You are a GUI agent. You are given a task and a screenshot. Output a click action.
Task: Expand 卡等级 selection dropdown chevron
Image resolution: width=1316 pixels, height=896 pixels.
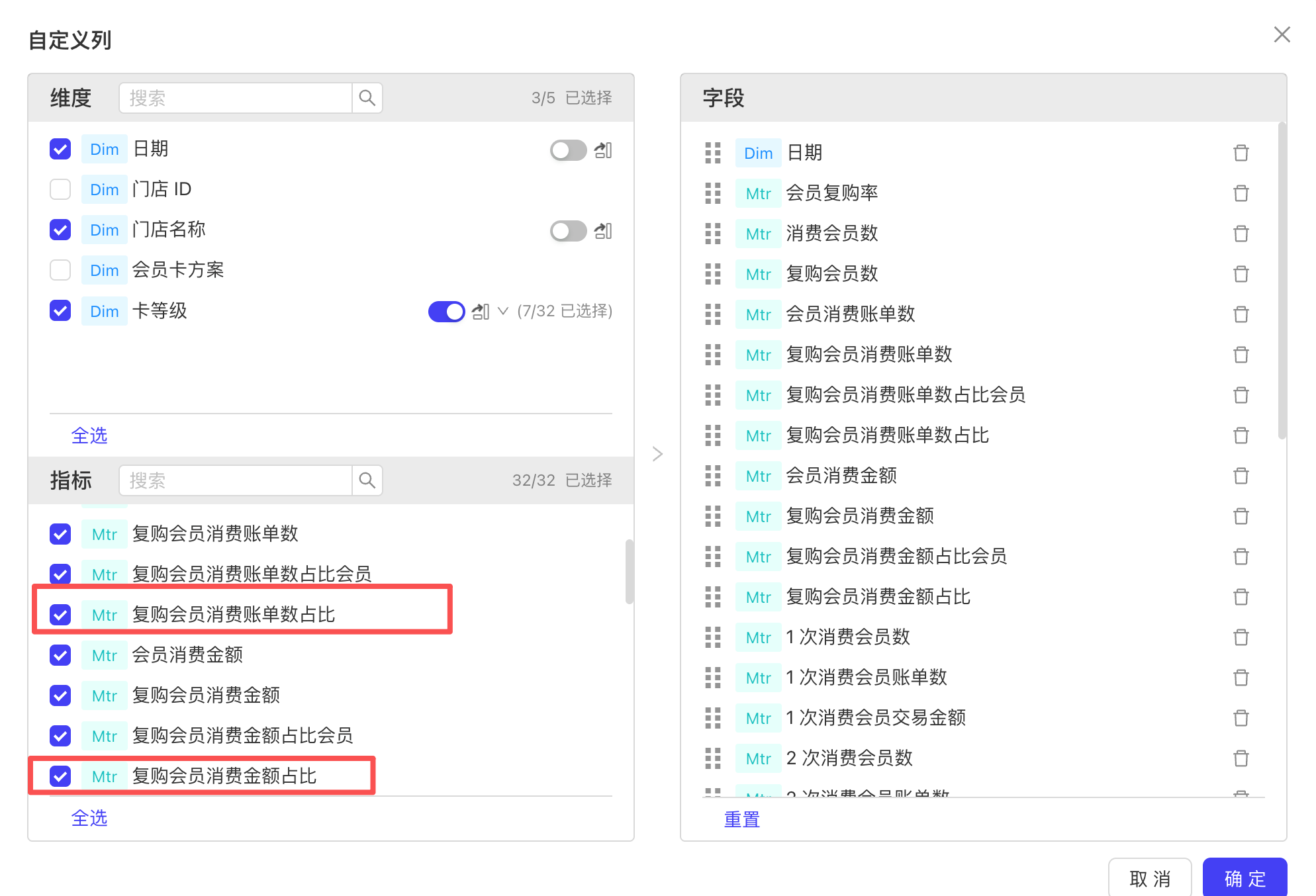(503, 311)
